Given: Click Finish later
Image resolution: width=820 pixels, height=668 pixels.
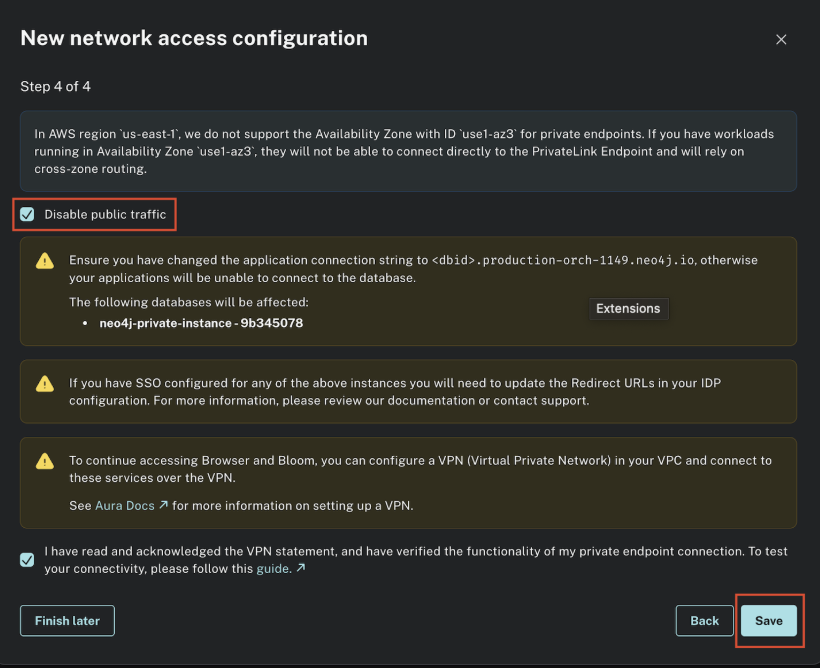Looking at the screenshot, I should pyautogui.click(x=67, y=620).
